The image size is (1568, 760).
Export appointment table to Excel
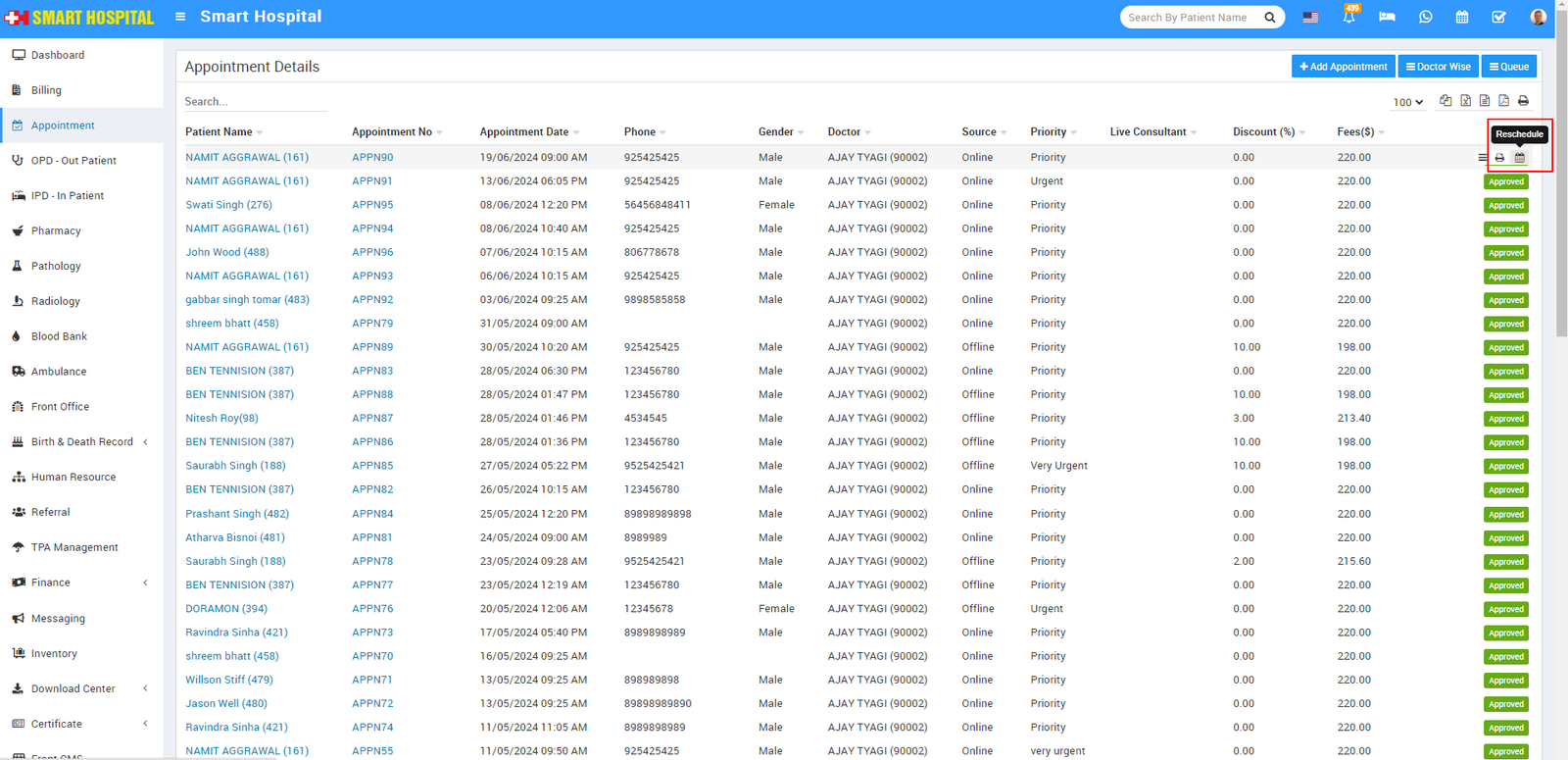click(x=1465, y=101)
